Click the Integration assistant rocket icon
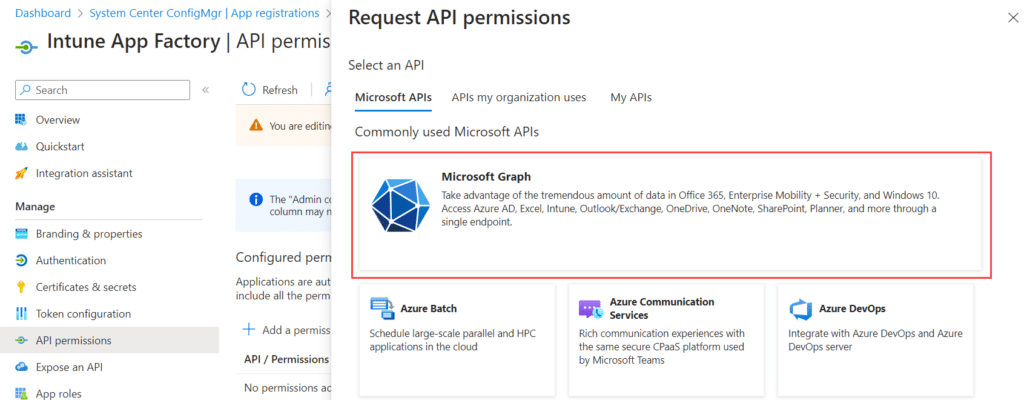Image resolution: width=1024 pixels, height=400 pixels. click(x=22, y=173)
